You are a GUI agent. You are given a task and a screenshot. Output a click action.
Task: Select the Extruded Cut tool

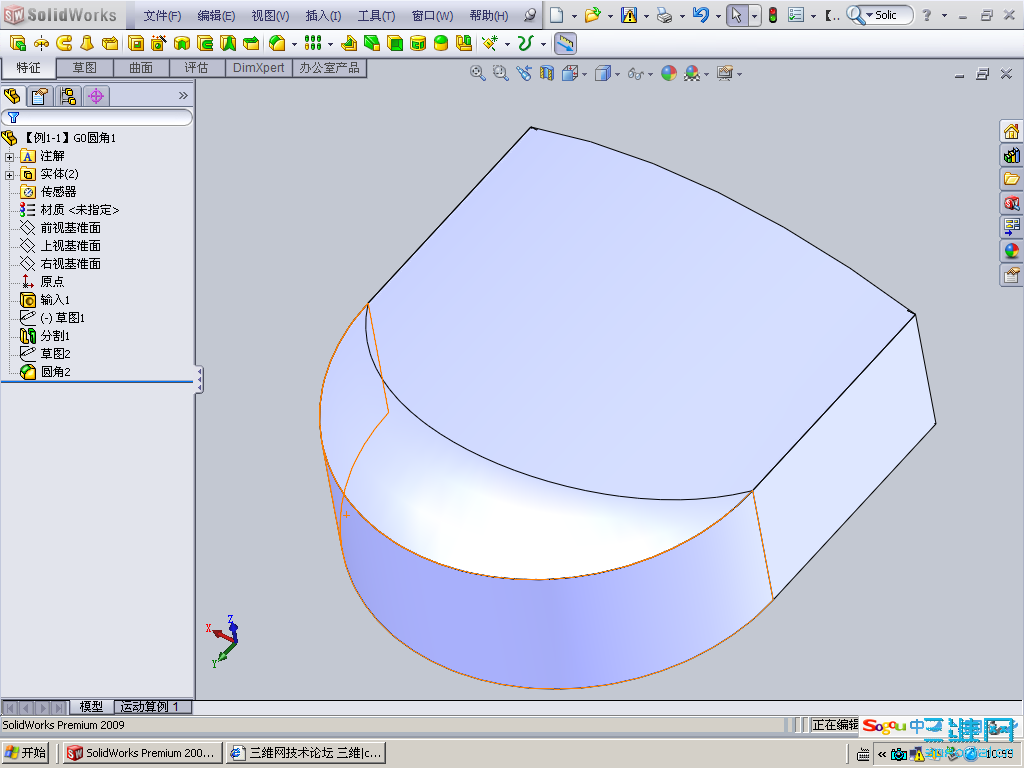pos(136,43)
